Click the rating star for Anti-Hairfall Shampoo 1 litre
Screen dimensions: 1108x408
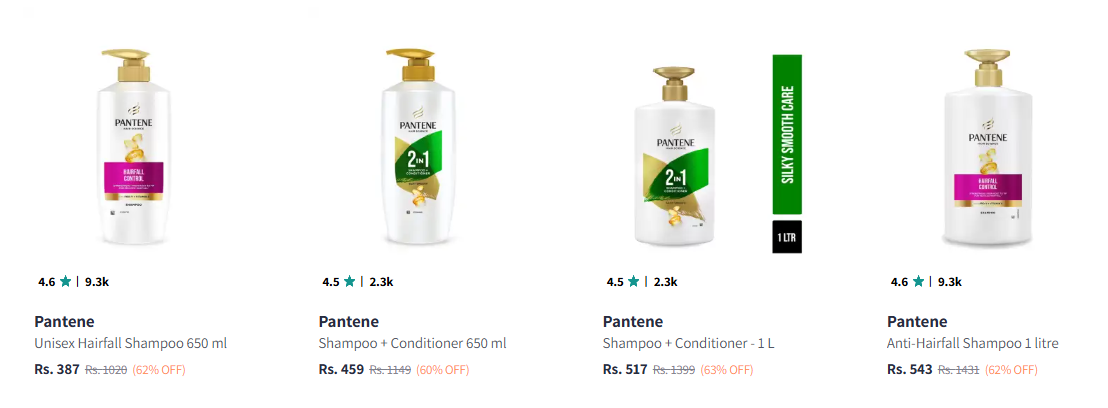[918, 282]
